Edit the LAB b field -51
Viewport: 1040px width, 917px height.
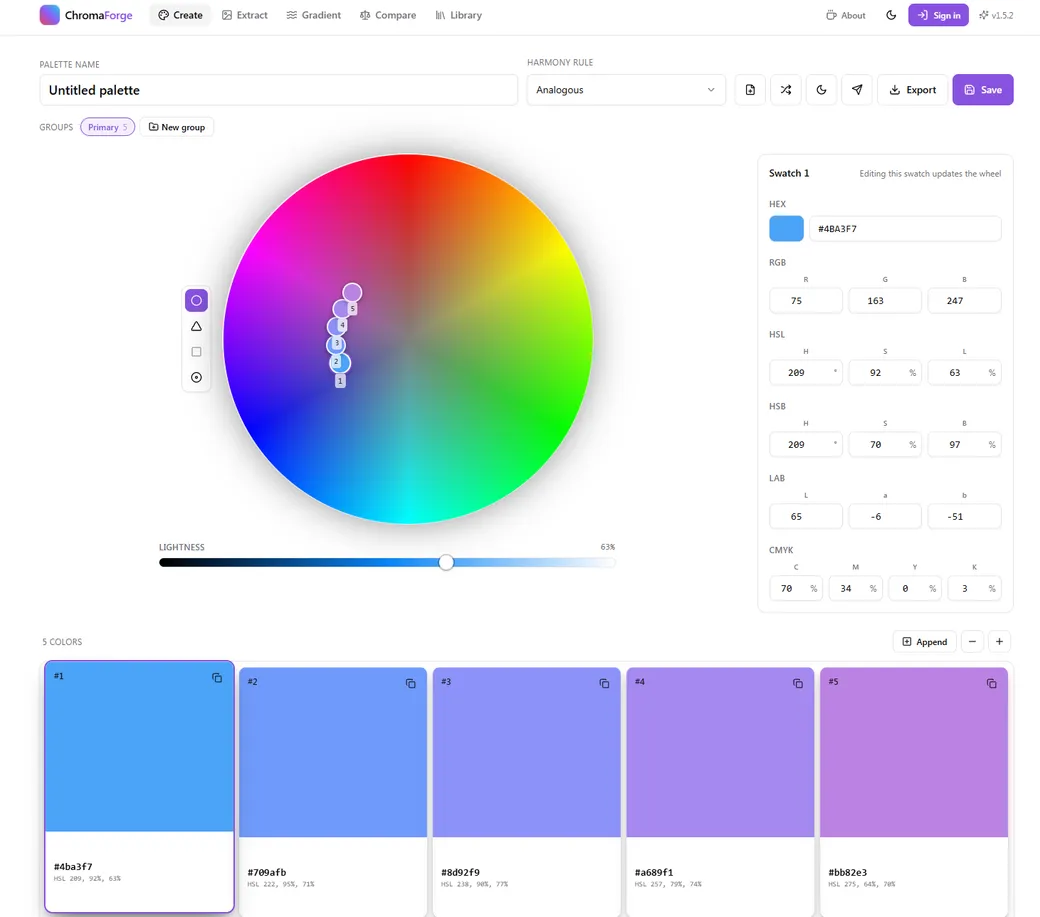[x=964, y=517]
